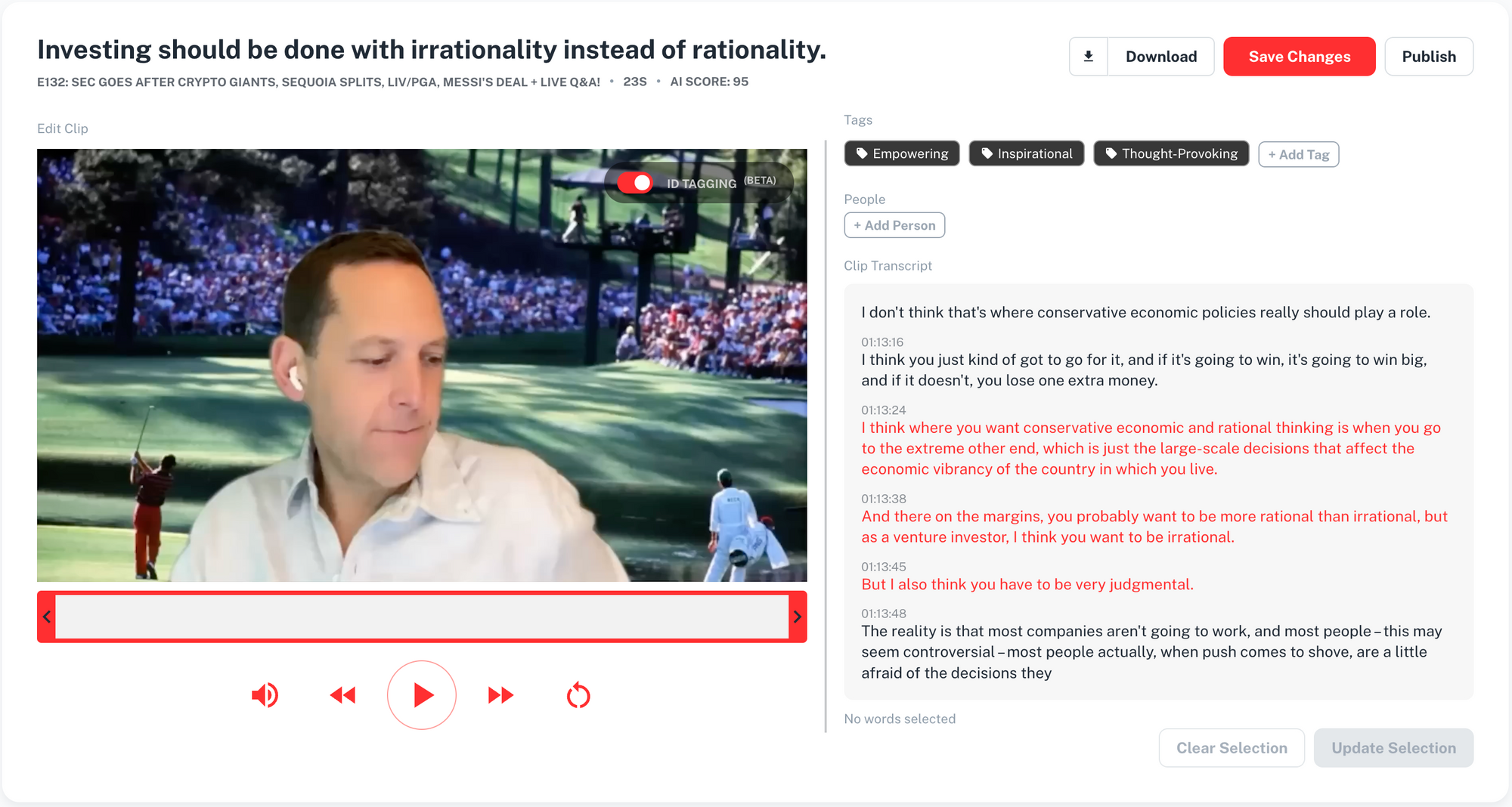
Task: Add a person to the clip
Action: pyautogui.click(x=894, y=225)
